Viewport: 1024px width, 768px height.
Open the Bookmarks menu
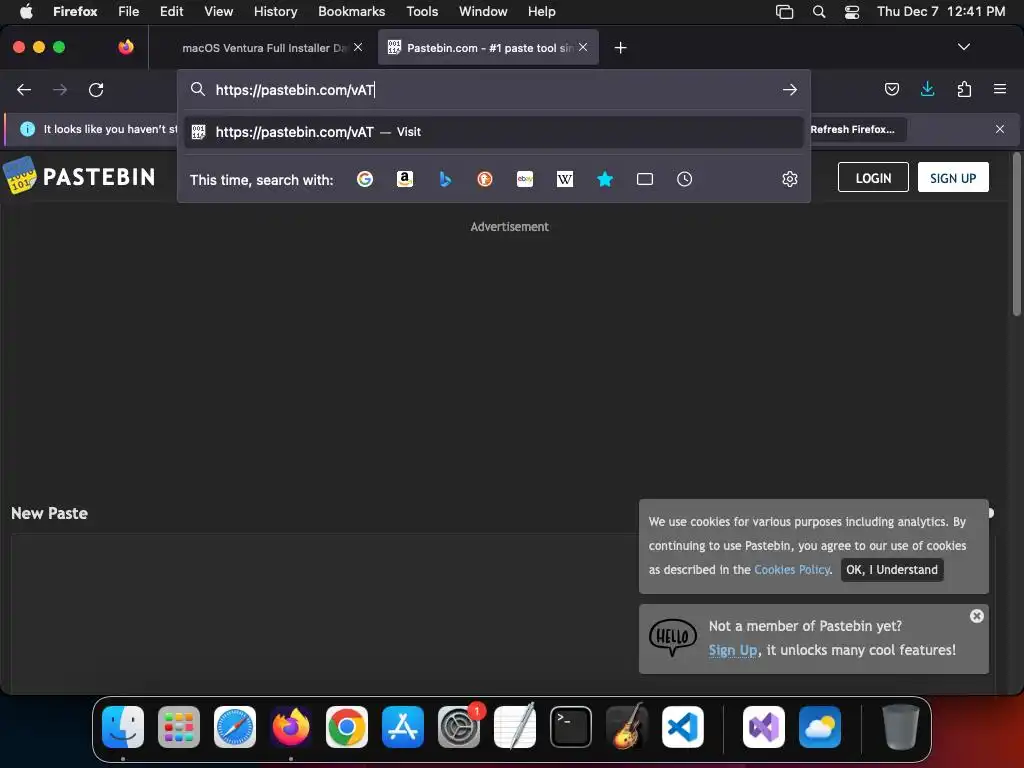[x=351, y=11]
